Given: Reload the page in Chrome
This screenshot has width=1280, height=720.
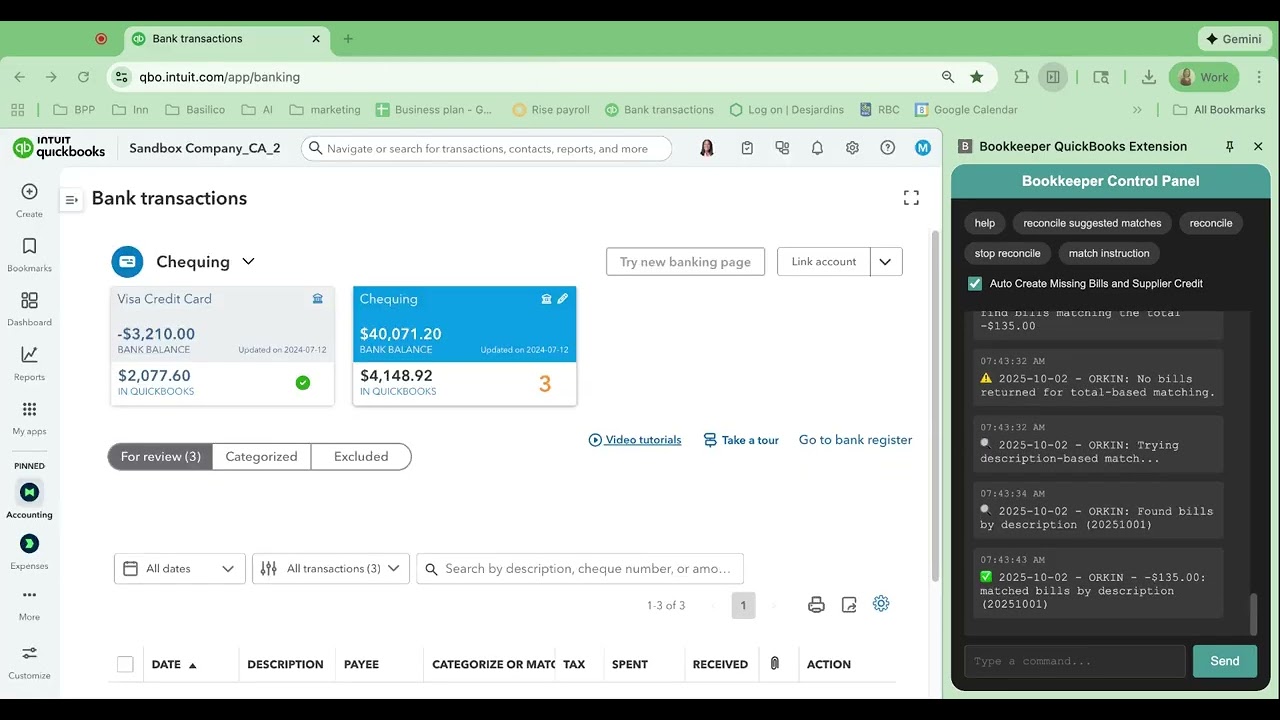Looking at the screenshot, I should point(83,77).
